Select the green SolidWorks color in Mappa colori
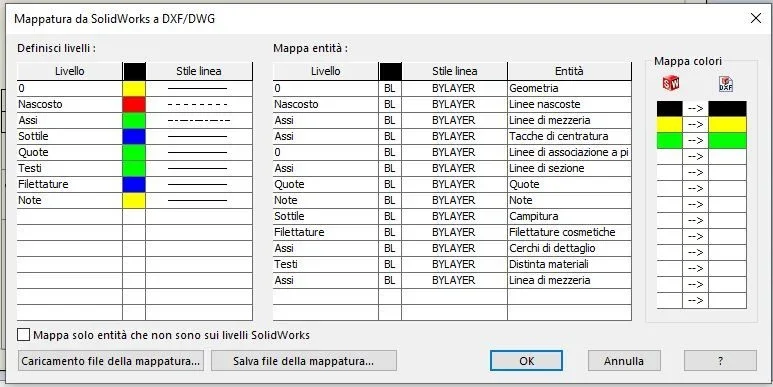 (669, 141)
